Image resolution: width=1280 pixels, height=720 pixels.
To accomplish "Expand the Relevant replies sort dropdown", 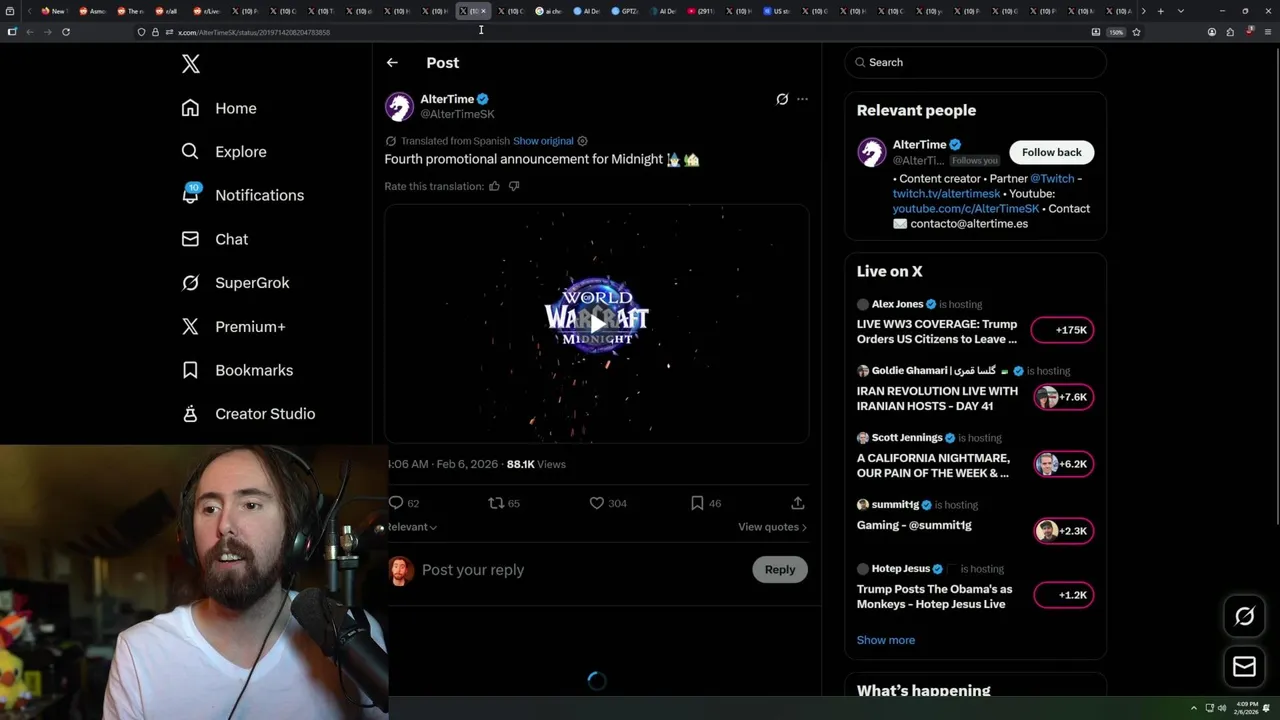I will click(x=412, y=527).
